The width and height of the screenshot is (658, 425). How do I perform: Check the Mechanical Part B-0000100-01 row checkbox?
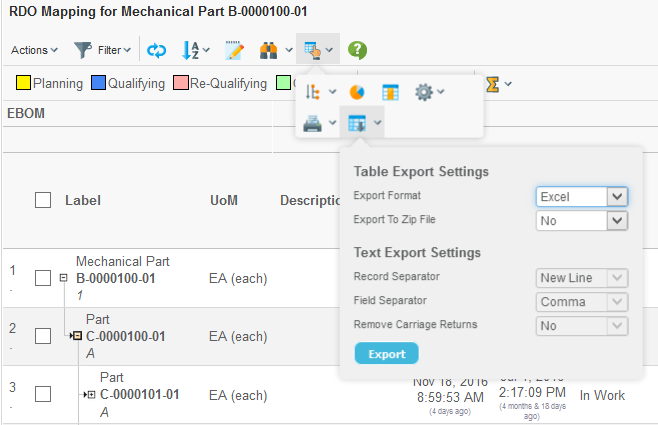(x=43, y=278)
